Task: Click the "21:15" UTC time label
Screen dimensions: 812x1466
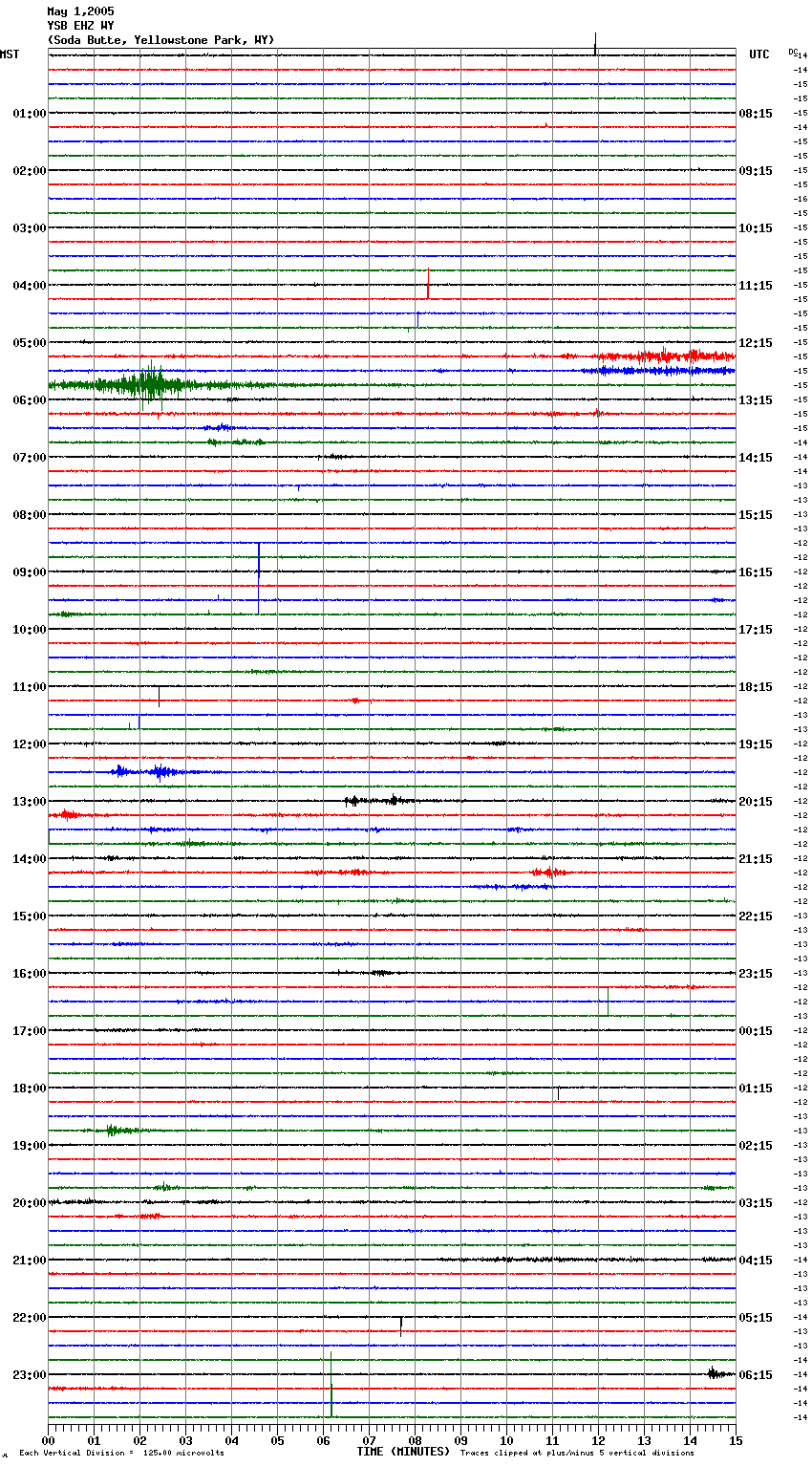Action: click(756, 859)
